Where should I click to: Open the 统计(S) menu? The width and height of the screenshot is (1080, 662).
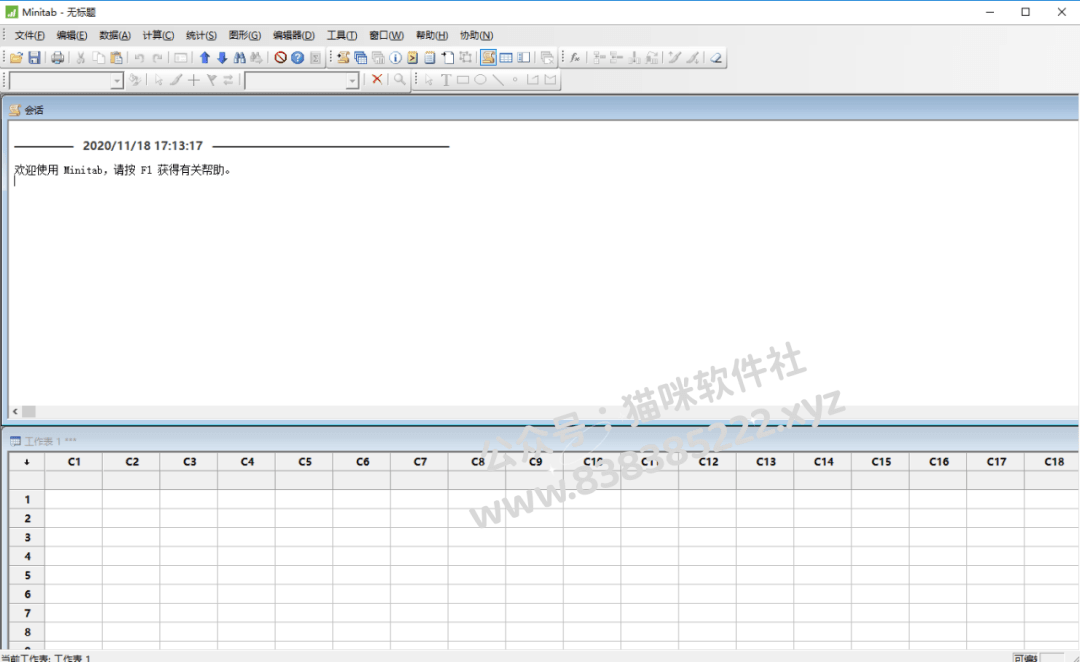(x=201, y=35)
